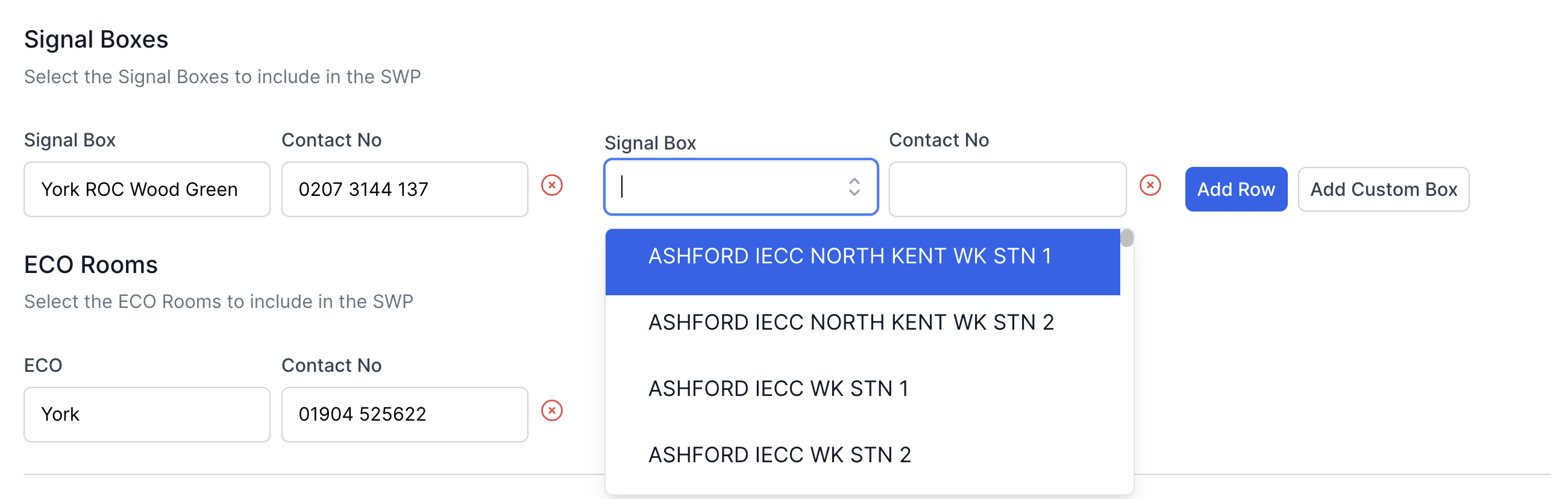Remove the York ECO room row
Screen dimensions: 1568x499
click(x=551, y=411)
